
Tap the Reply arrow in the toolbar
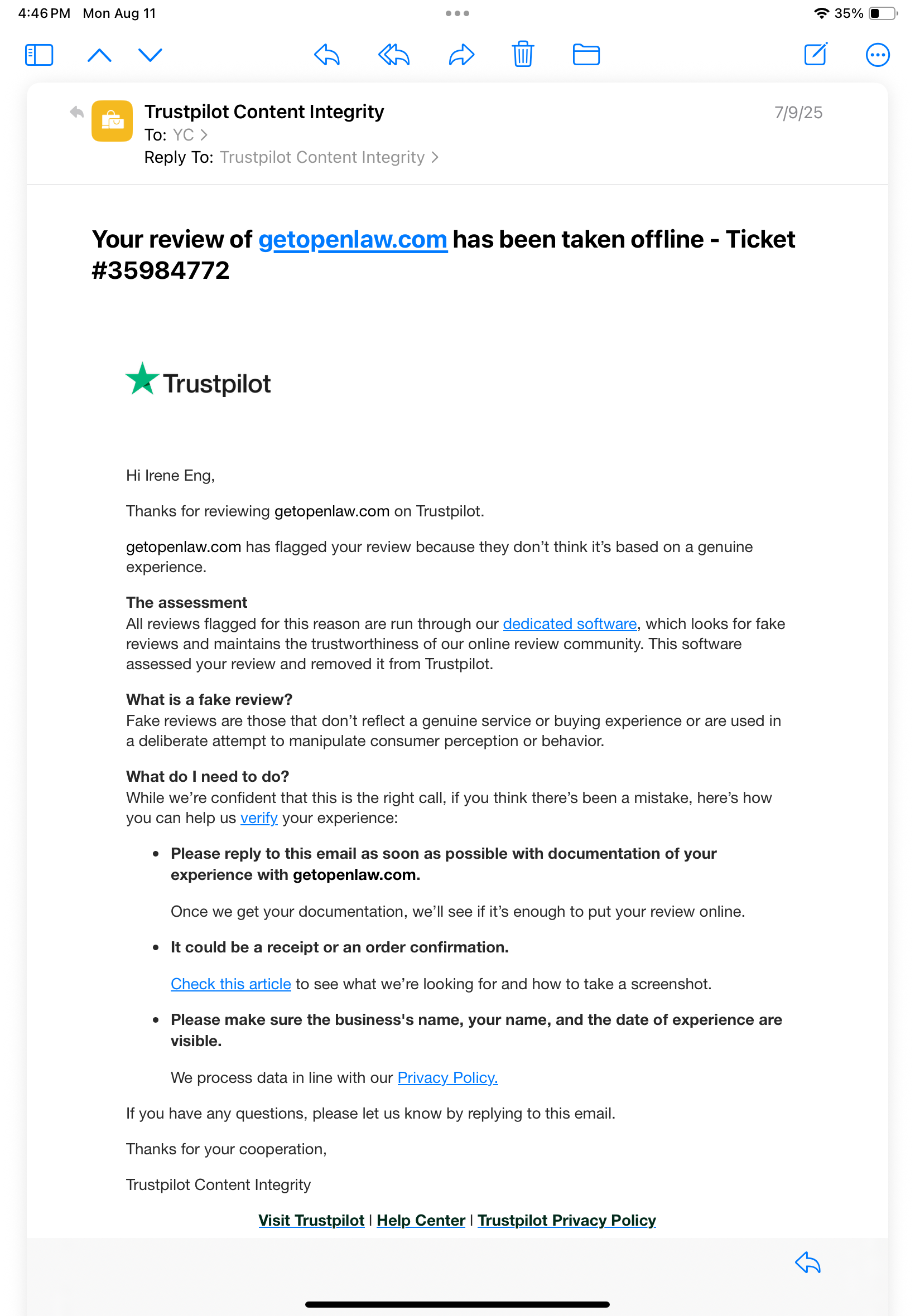(328, 55)
